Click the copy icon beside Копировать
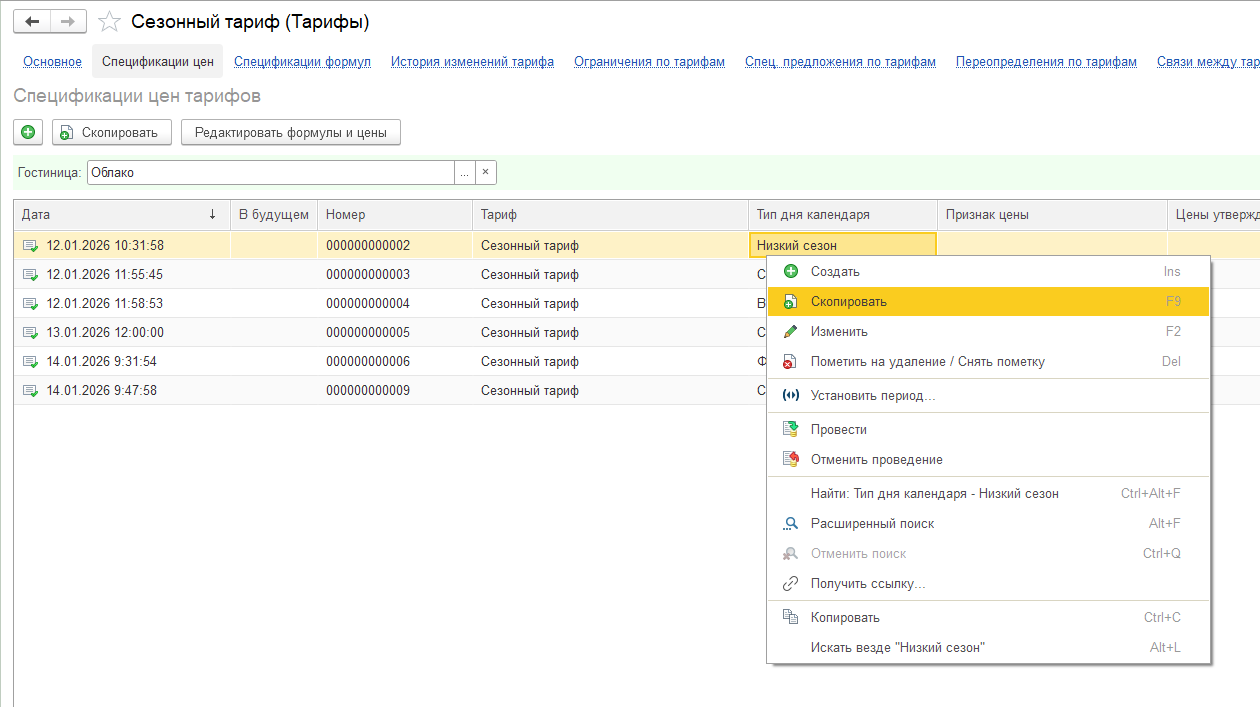Image resolution: width=1260 pixels, height=707 pixels. (791, 617)
